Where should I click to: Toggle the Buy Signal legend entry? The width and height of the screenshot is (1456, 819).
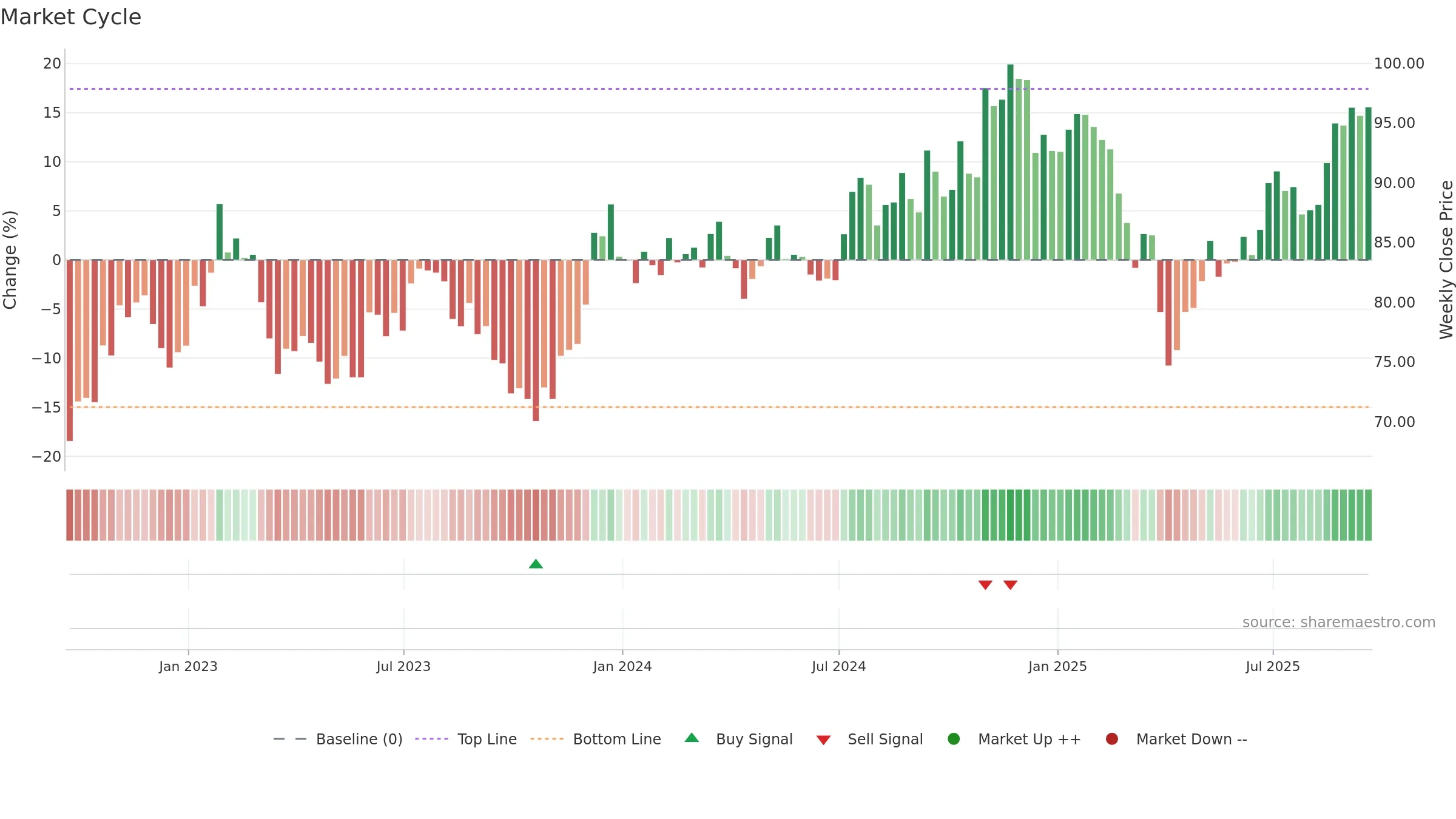pos(738,739)
